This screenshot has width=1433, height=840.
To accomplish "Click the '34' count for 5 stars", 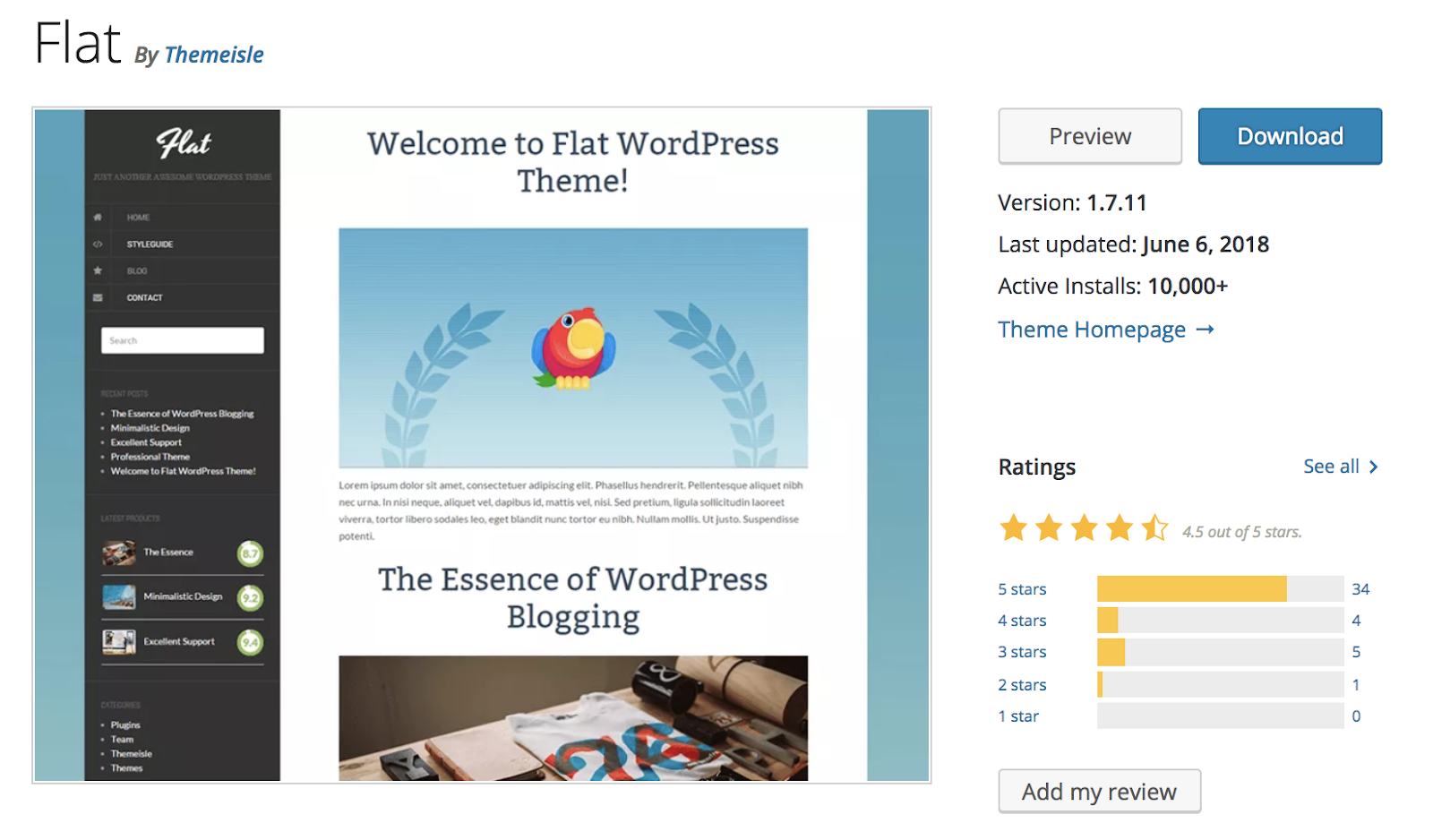I will point(1360,589).
